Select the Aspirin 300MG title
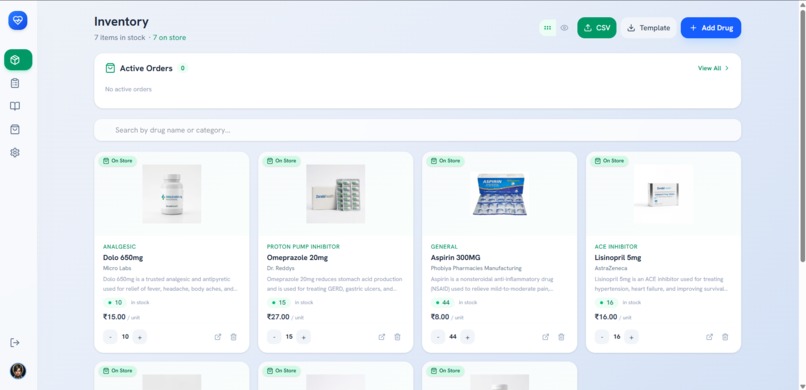The image size is (806, 390). click(x=455, y=257)
